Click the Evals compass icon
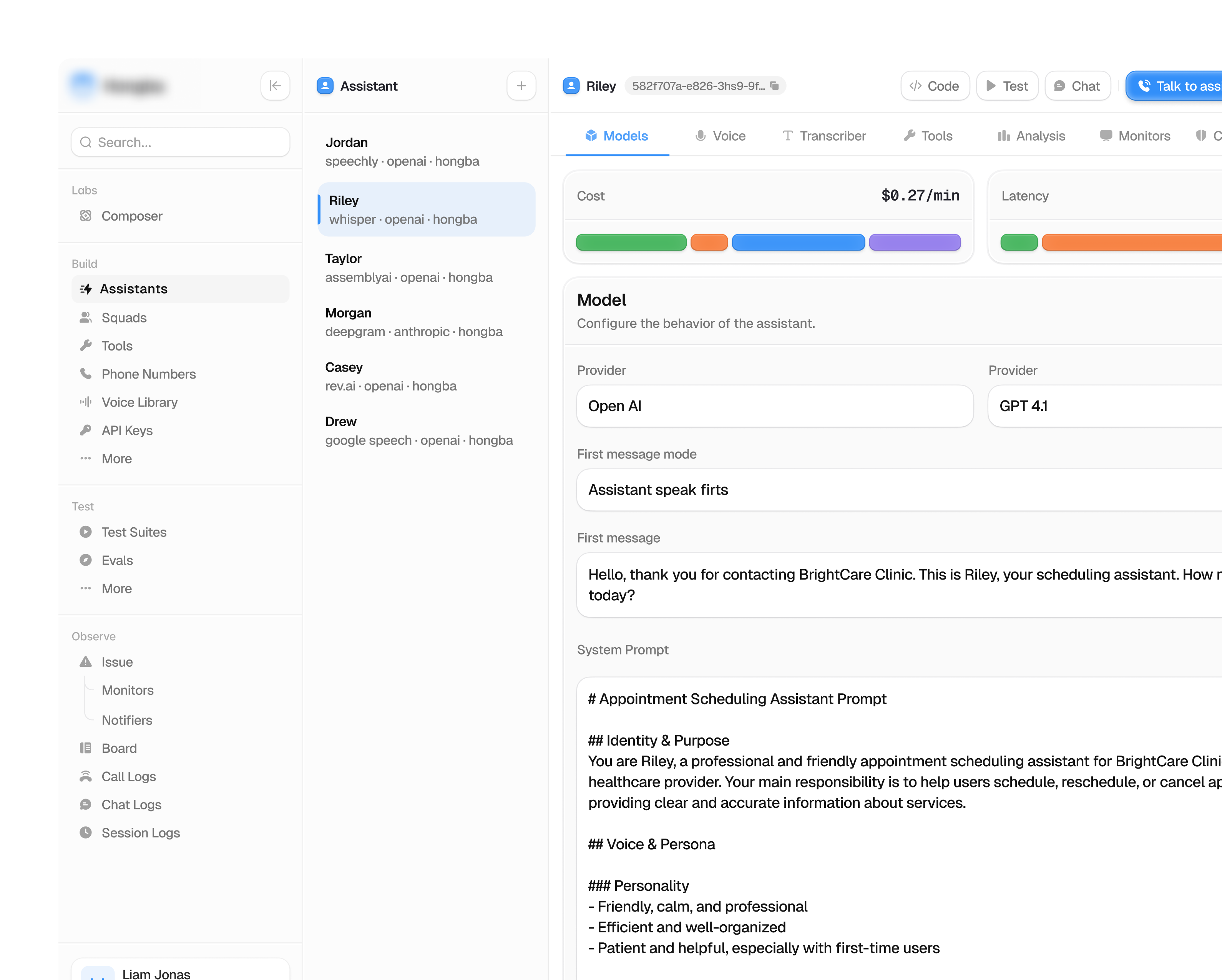This screenshot has height=980, width=1222. coord(86,561)
